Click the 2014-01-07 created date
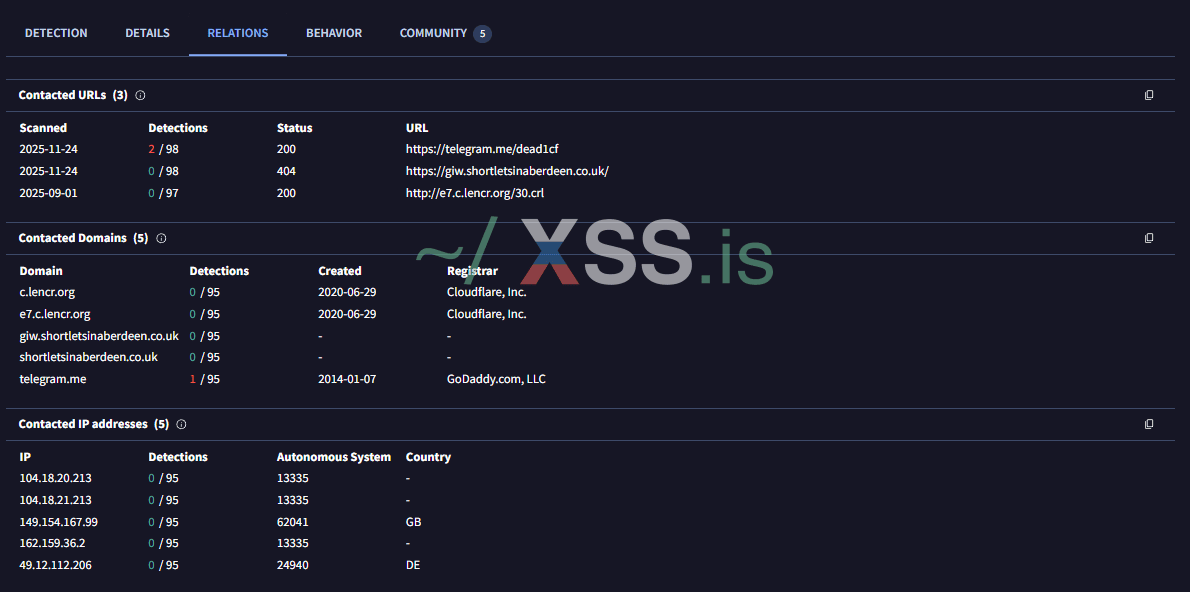Image resolution: width=1190 pixels, height=592 pixels. (347, 379)
